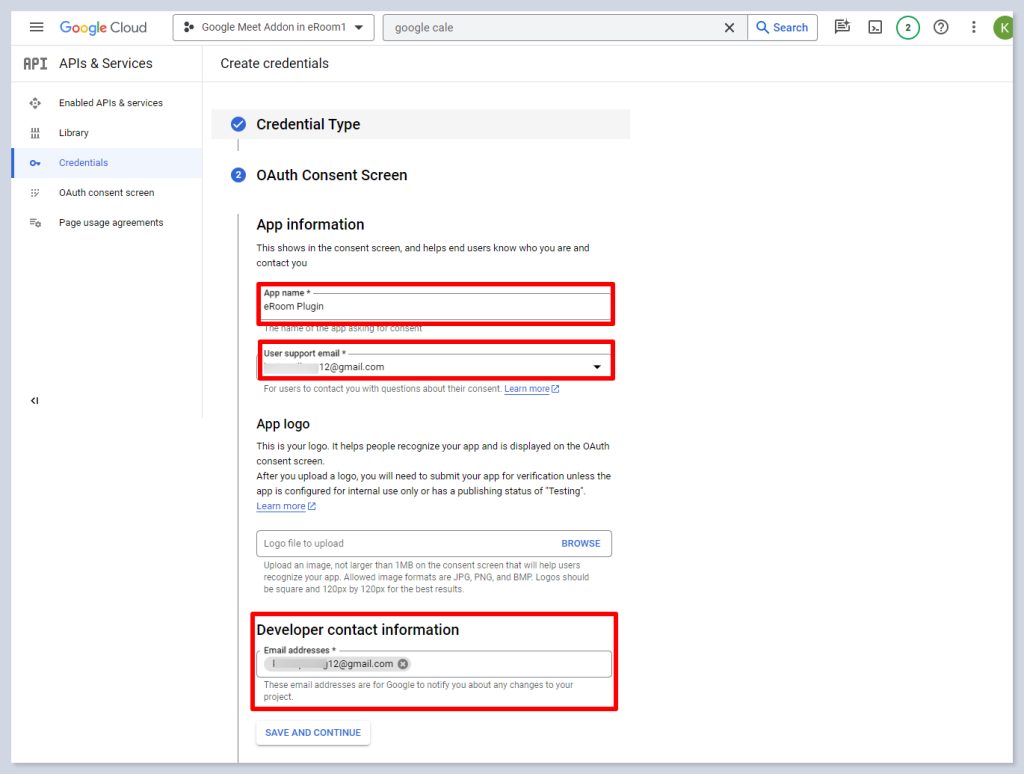The width and height of the screenshot is (1024, 774).
Task: Open the project selector dropdown
Action: [273, 27]
